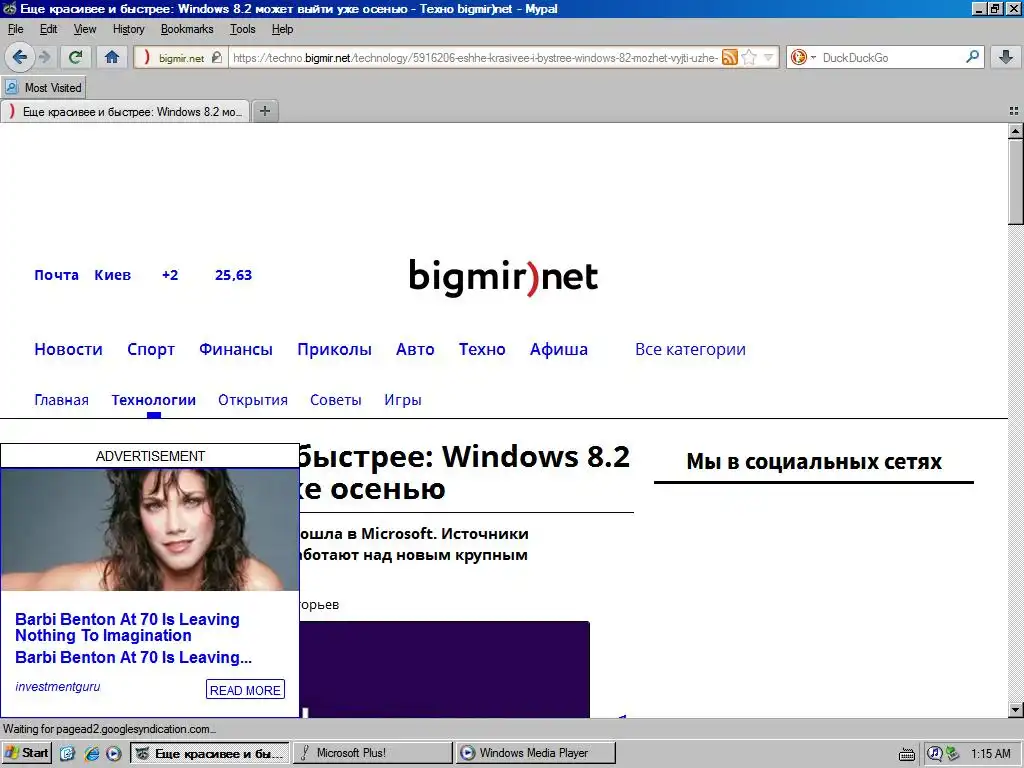Click the +2 weather temperature link
The height and width of the screenshot is (768, 1024).
170,275
